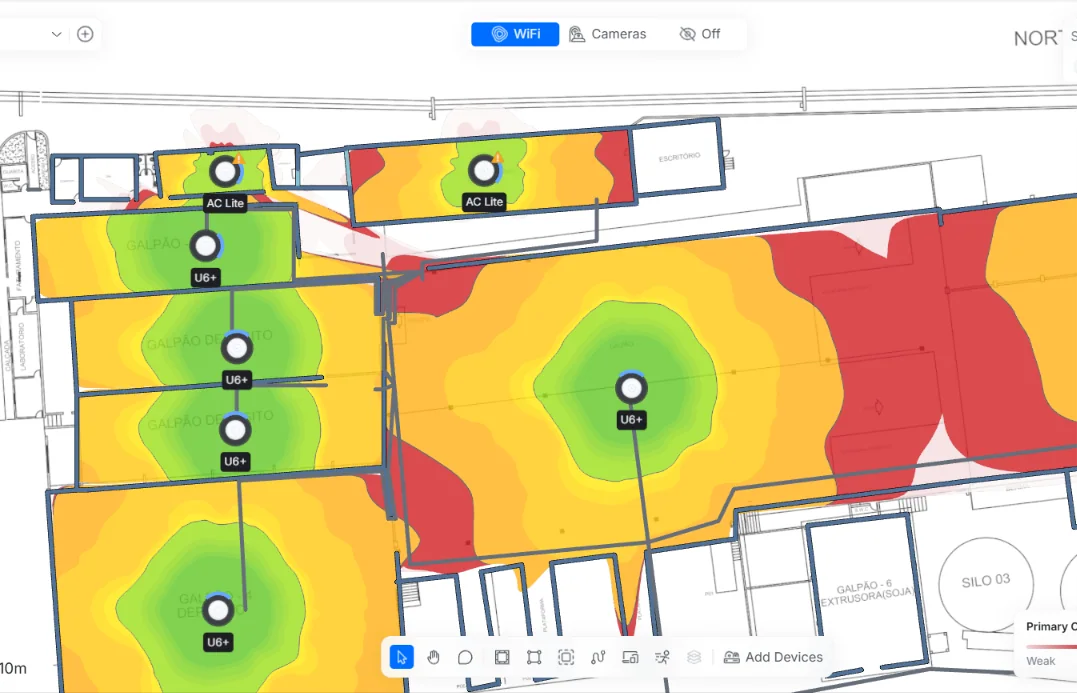
Task: Choose the framed room drawing tool
Action: (x=502, y=657)
